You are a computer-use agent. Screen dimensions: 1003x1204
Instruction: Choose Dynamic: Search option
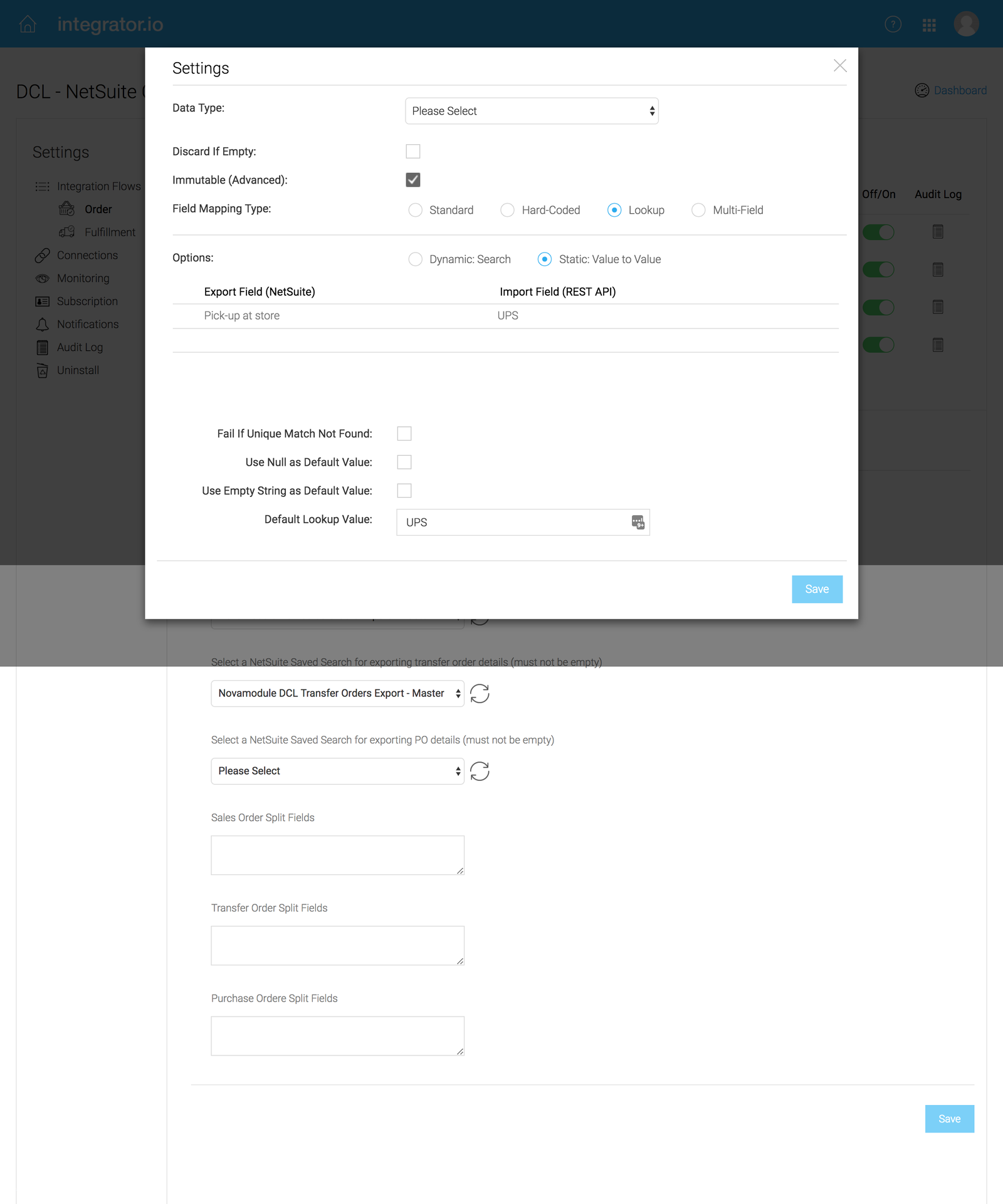tap(415, 259)
